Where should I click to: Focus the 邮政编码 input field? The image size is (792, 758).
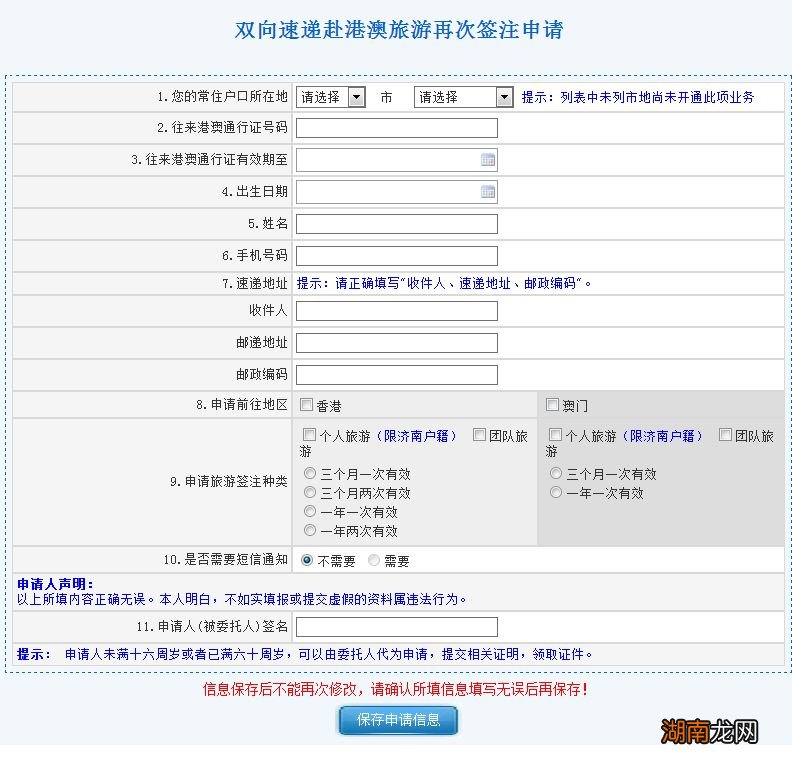pos(396,375)
